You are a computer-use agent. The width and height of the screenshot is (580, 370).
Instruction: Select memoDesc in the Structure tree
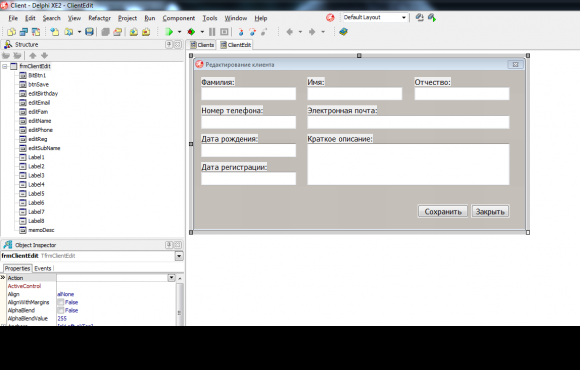coord(41,230)
